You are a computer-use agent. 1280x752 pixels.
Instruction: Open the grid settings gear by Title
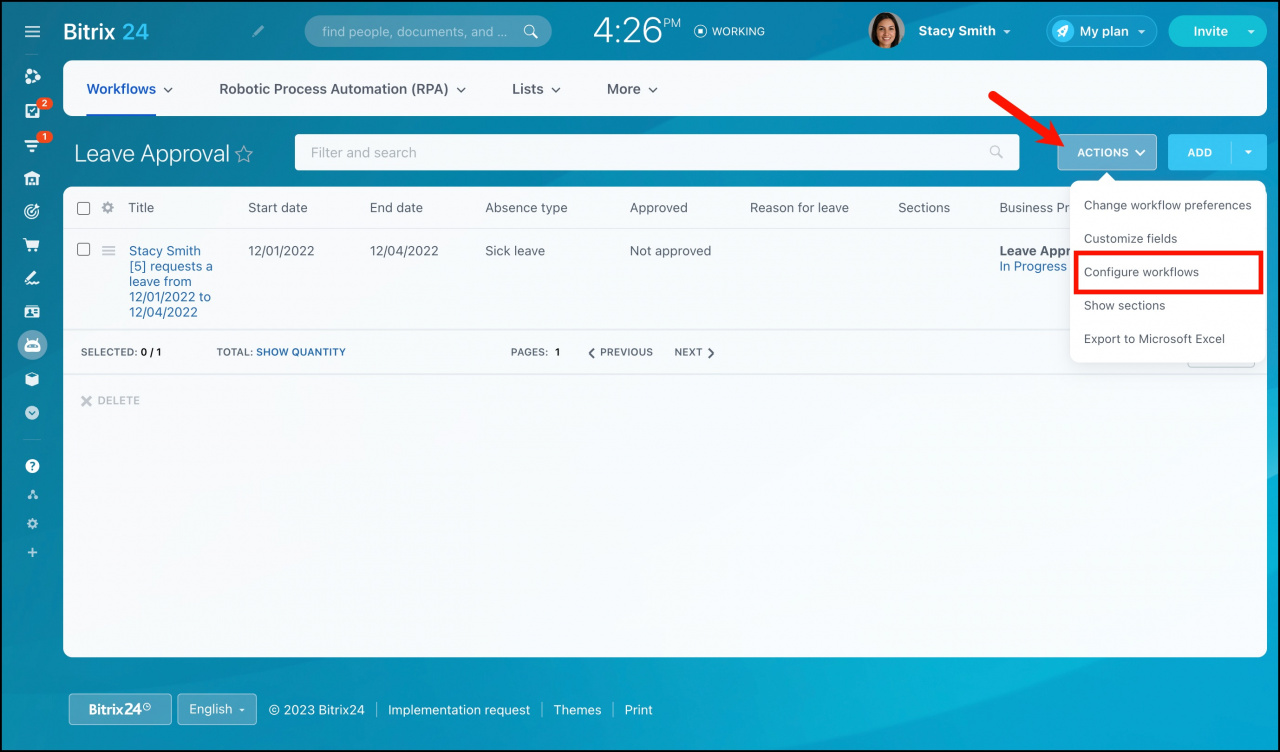108,208
